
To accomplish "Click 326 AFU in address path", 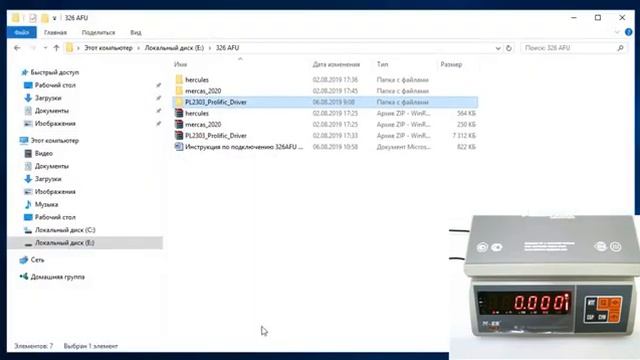I will [227, 48].
